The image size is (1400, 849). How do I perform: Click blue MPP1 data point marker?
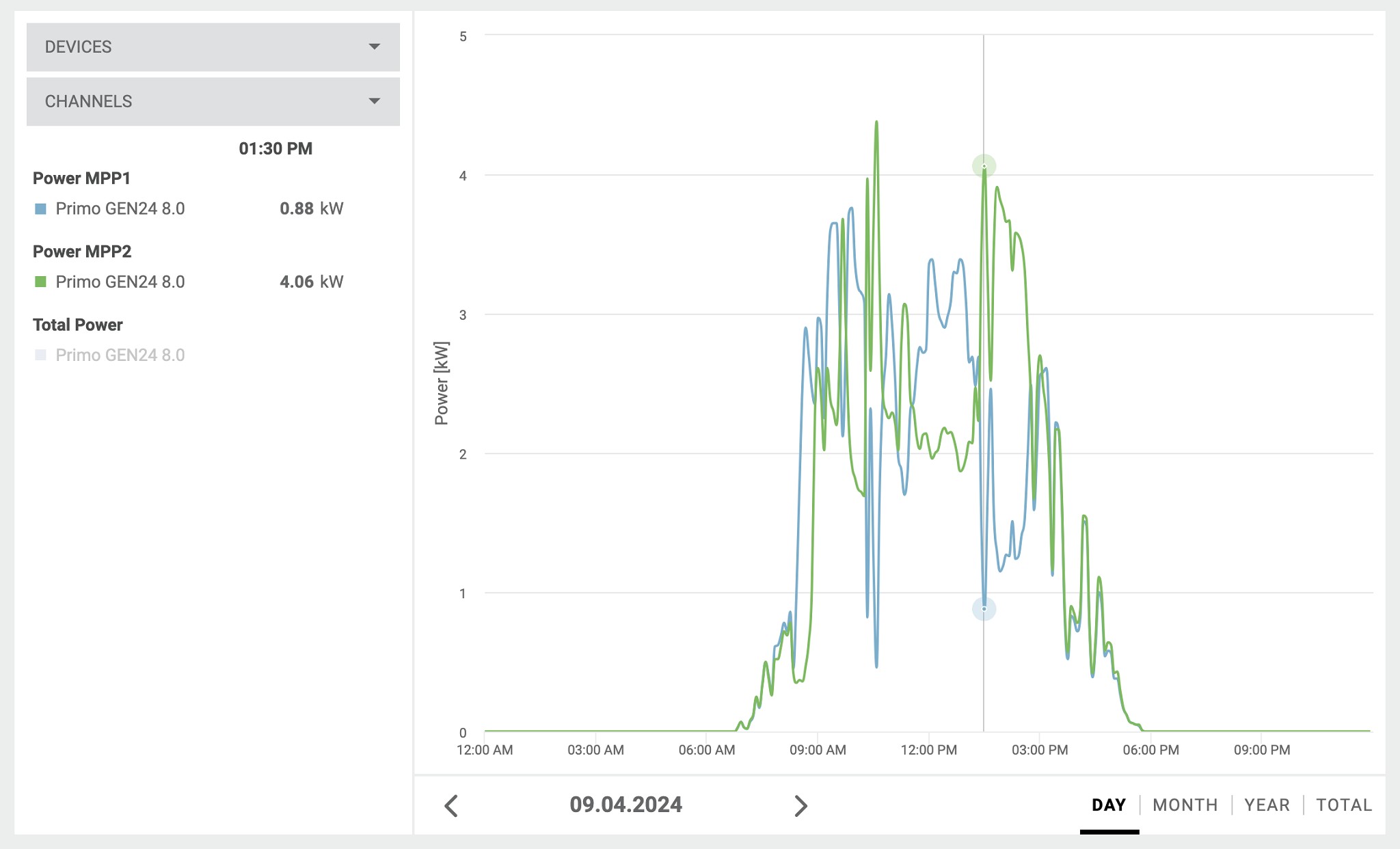point(984,608)
